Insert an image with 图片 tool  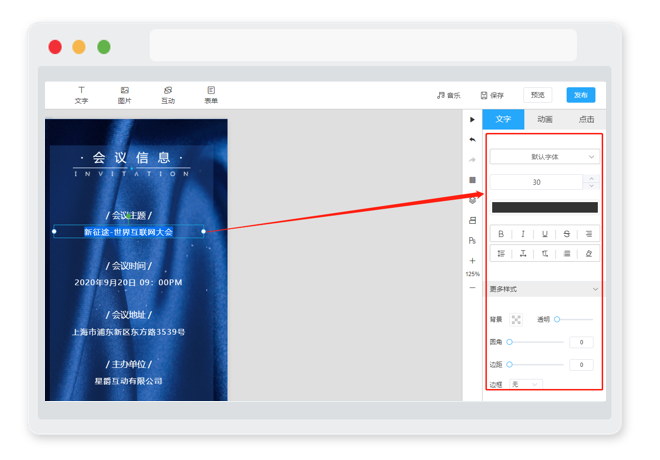[x=125, y=95]
